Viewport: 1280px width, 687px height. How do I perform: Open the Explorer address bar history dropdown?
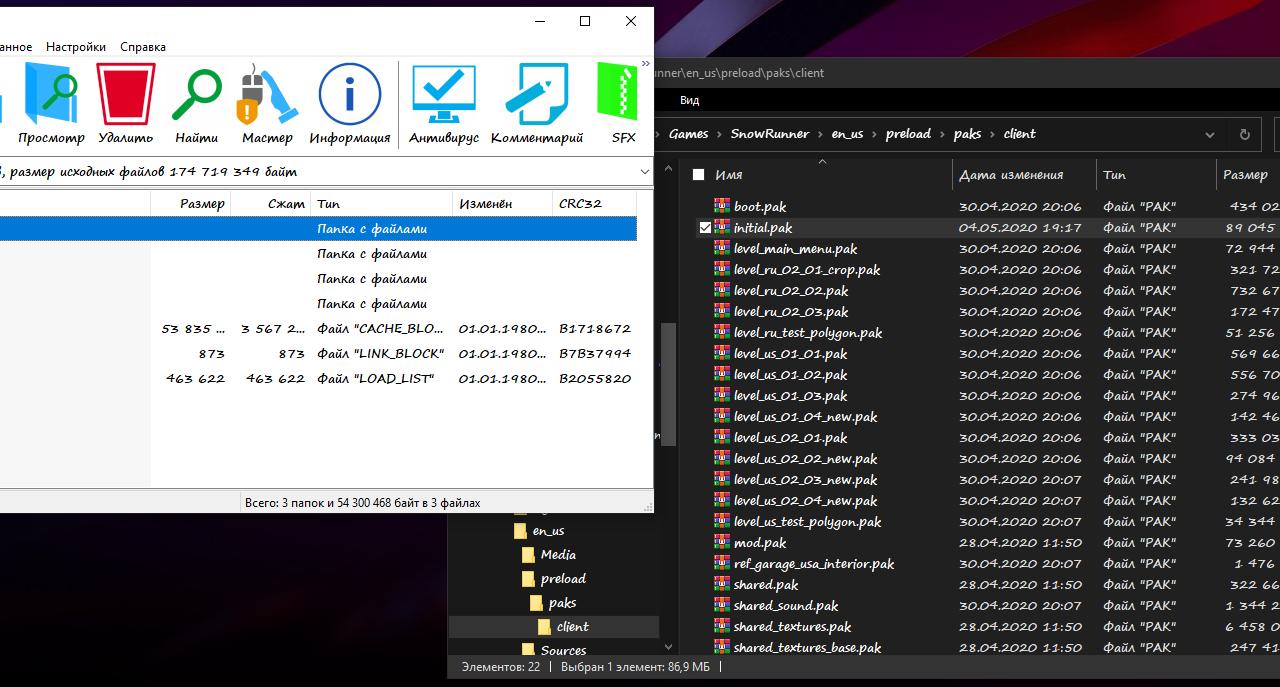[x=1210, y=134]
